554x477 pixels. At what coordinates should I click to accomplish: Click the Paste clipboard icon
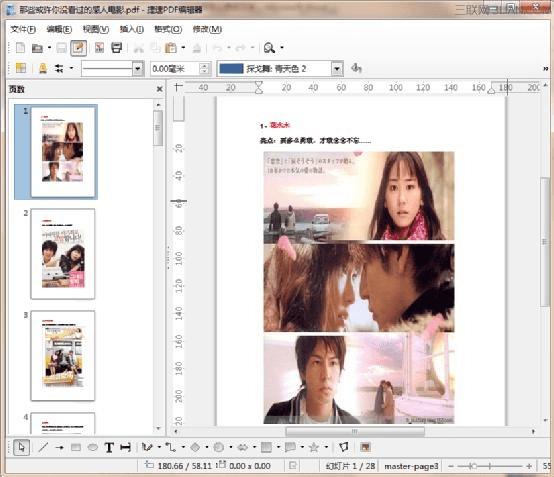pos(171,48)
